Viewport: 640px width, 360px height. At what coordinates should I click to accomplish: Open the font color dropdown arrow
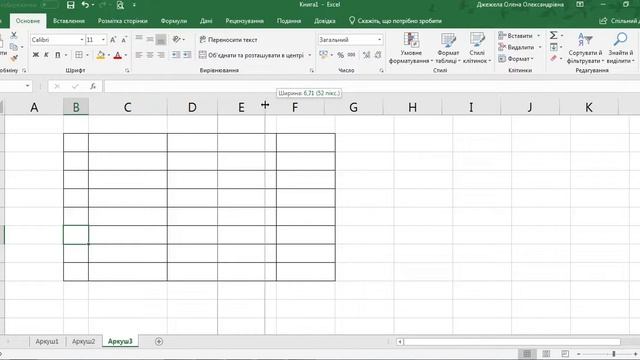(x=126, y=55)
